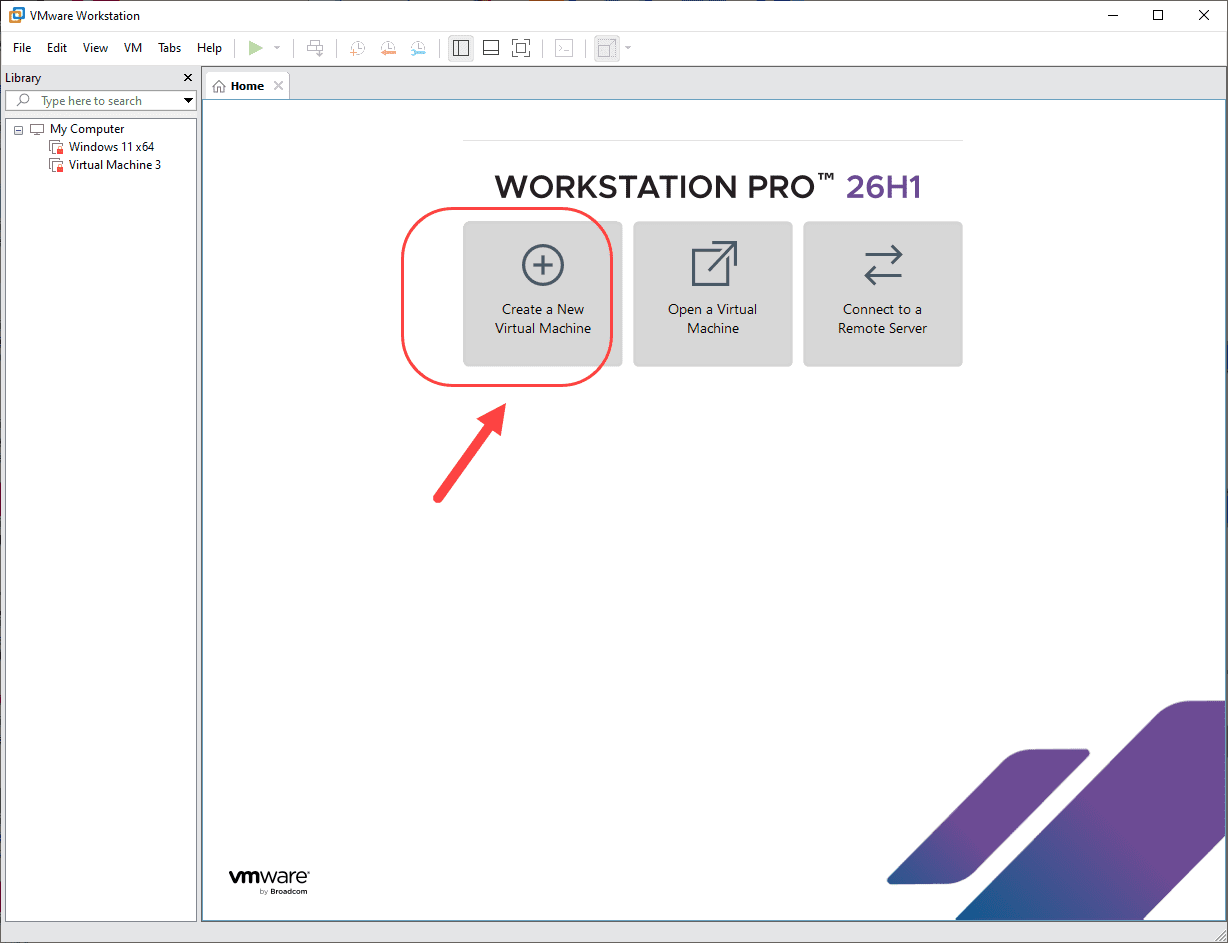Click Open a Virtual Machine tile

pos(713,294)
